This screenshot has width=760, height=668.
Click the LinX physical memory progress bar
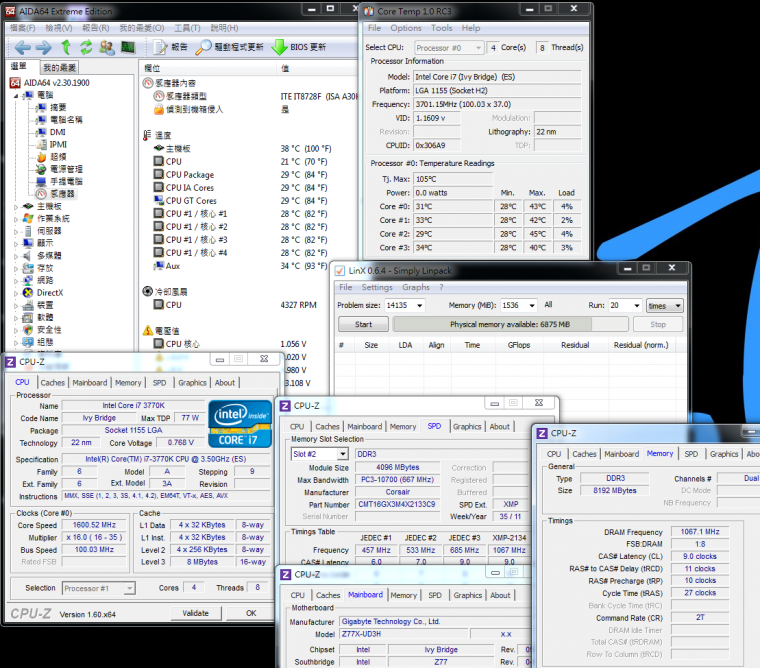[x=509, y=324]
